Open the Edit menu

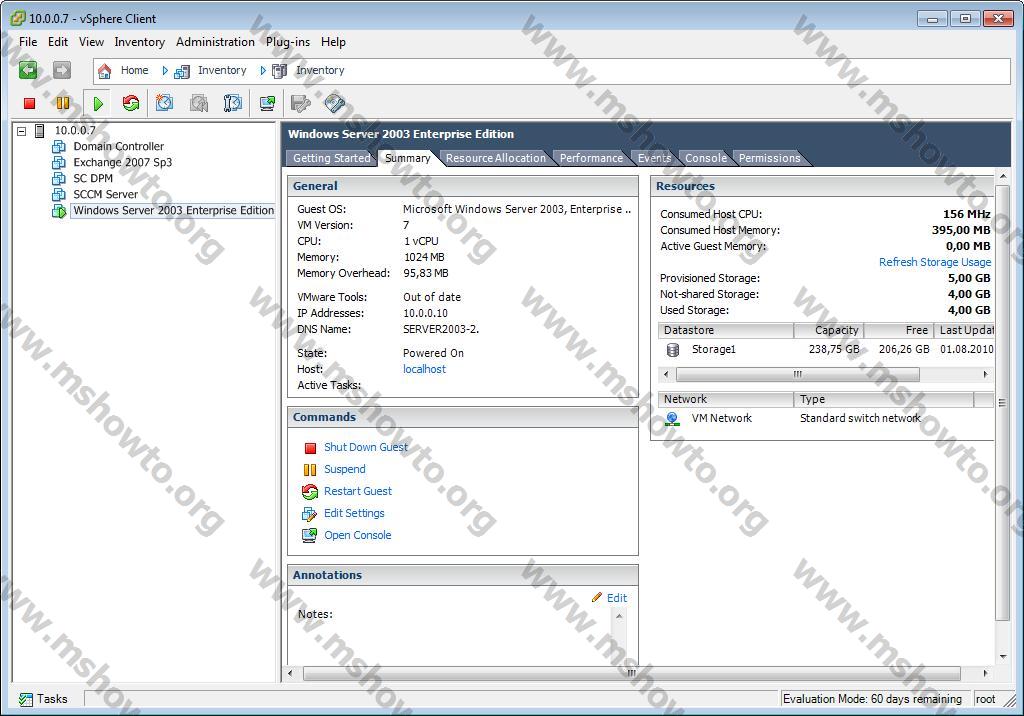(x=57, y=42)
